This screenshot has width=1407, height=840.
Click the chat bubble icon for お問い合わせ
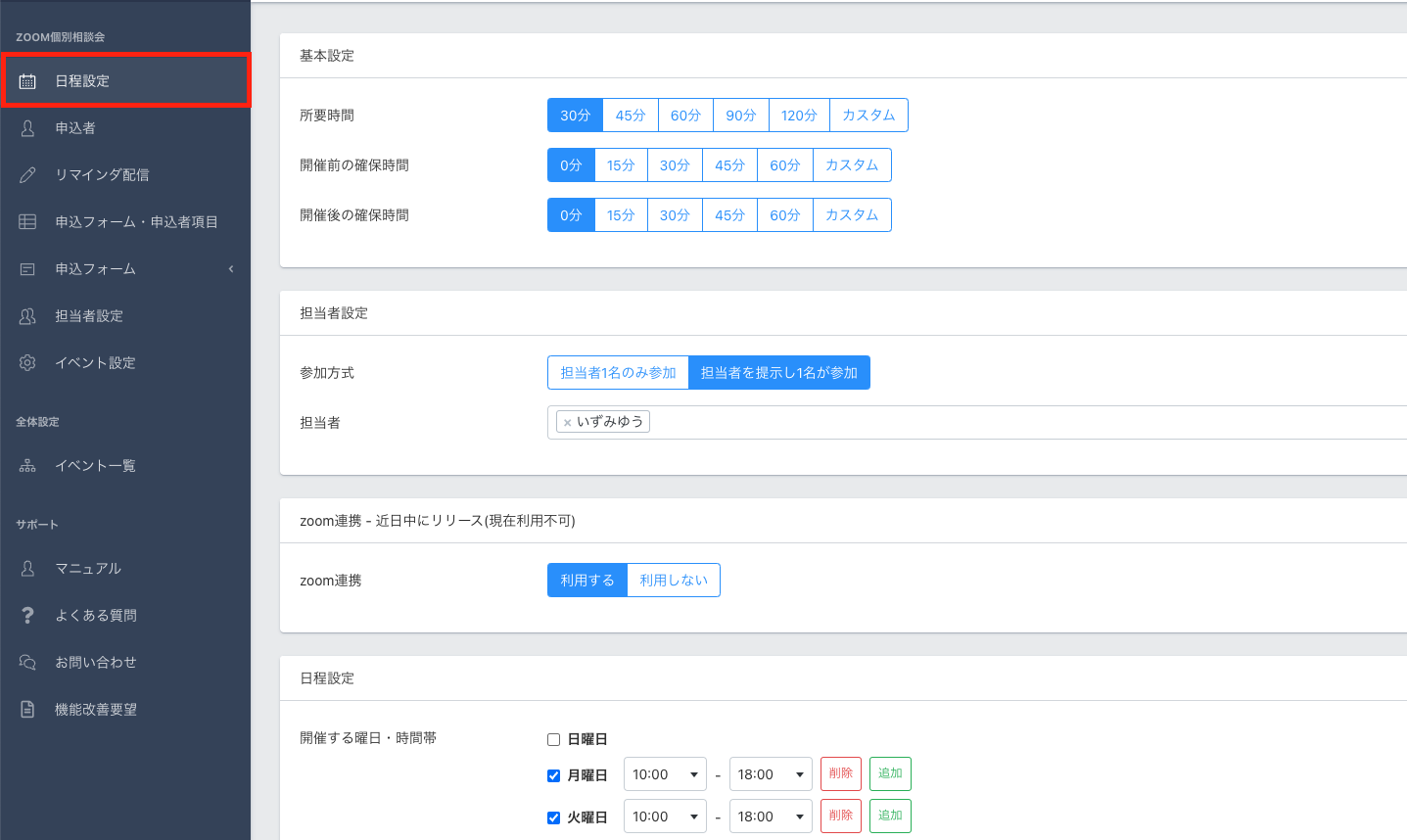click(27, 663)
